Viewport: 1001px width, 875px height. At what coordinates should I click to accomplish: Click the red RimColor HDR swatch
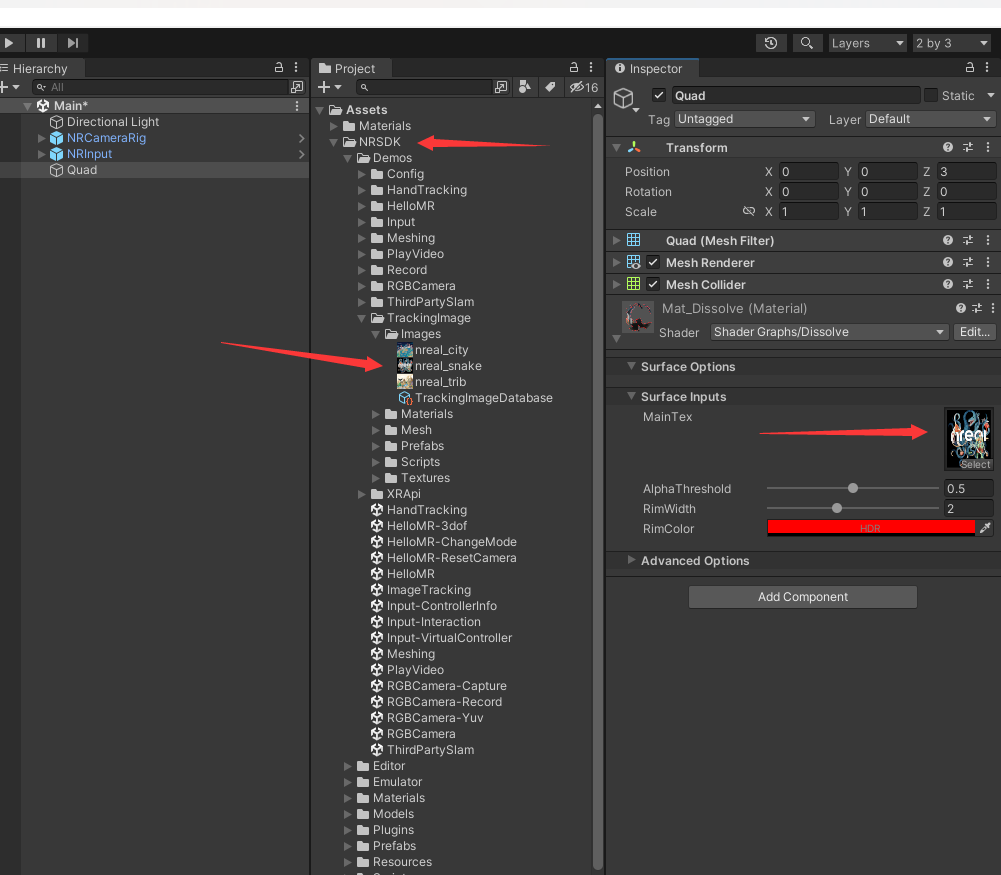pos(870,528)
